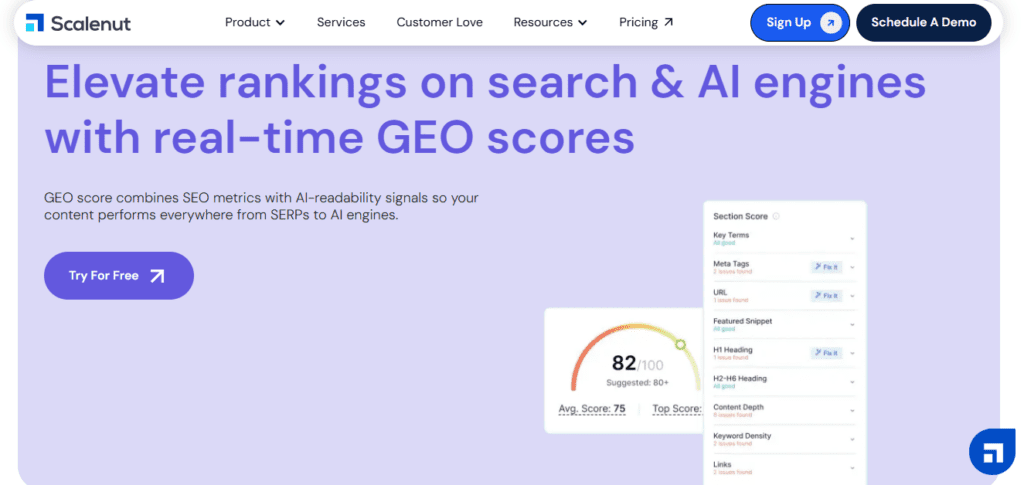Expand the Product dropdown menu
The height and width of the screenshot is (485, 1024).
coord(255,22)
